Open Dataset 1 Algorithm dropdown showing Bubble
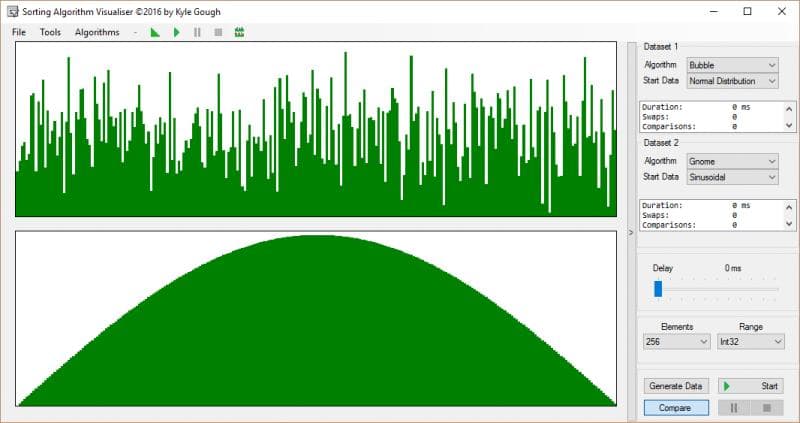This screenshot has height=423, width=800. (732, 65)
